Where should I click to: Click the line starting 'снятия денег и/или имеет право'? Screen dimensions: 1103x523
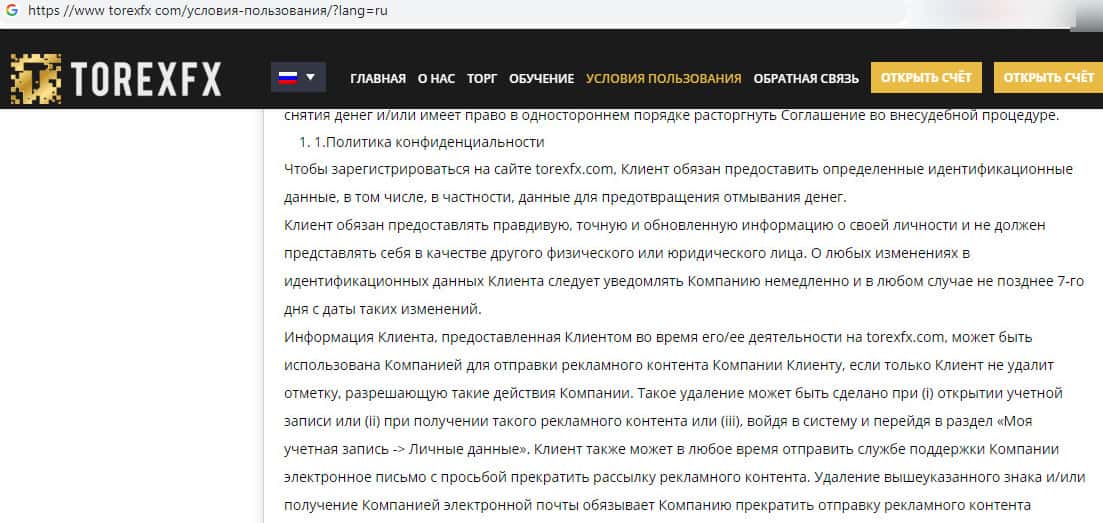pos(671,115)
